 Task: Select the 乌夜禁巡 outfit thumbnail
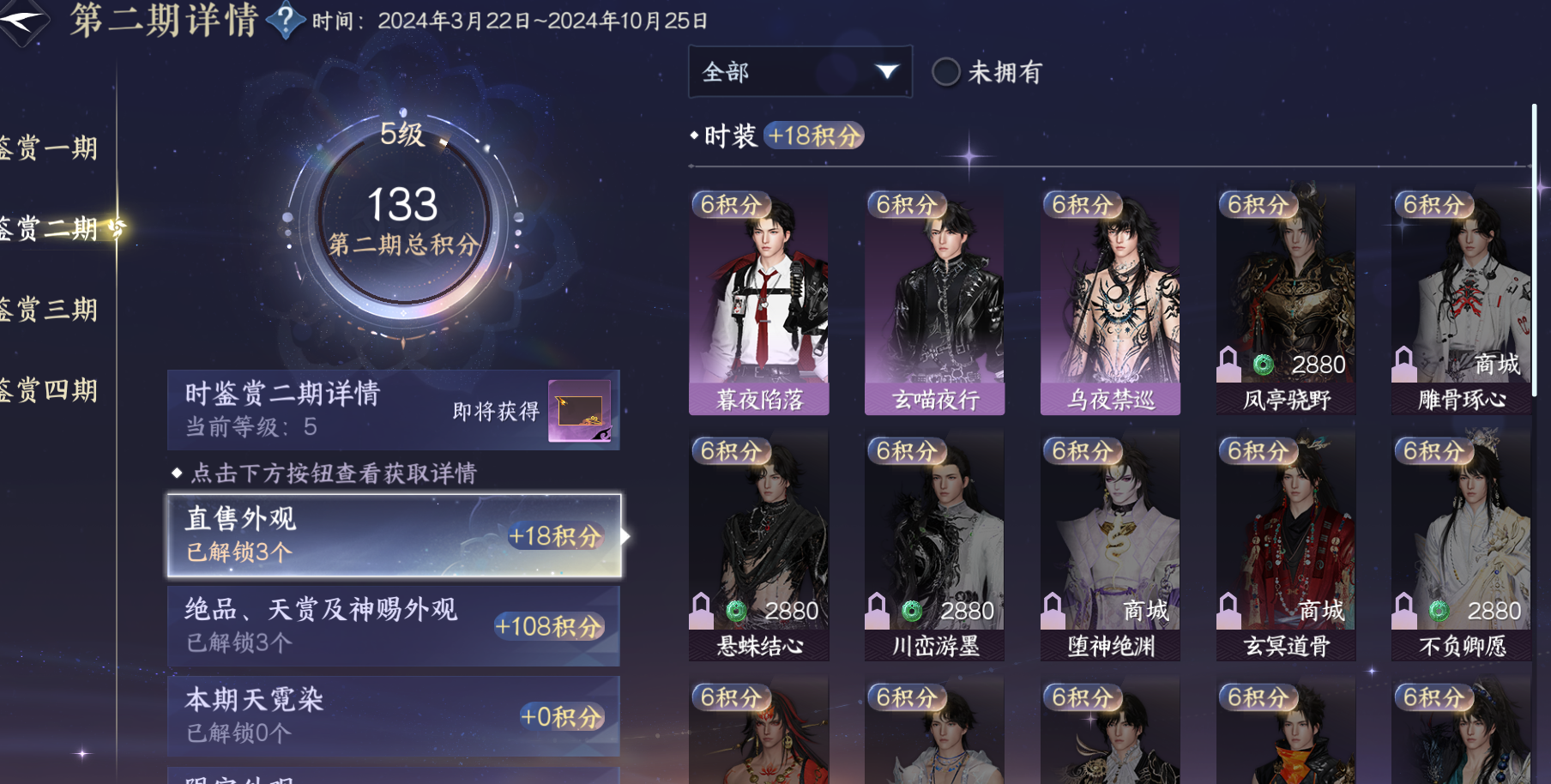click(1110, 302)
